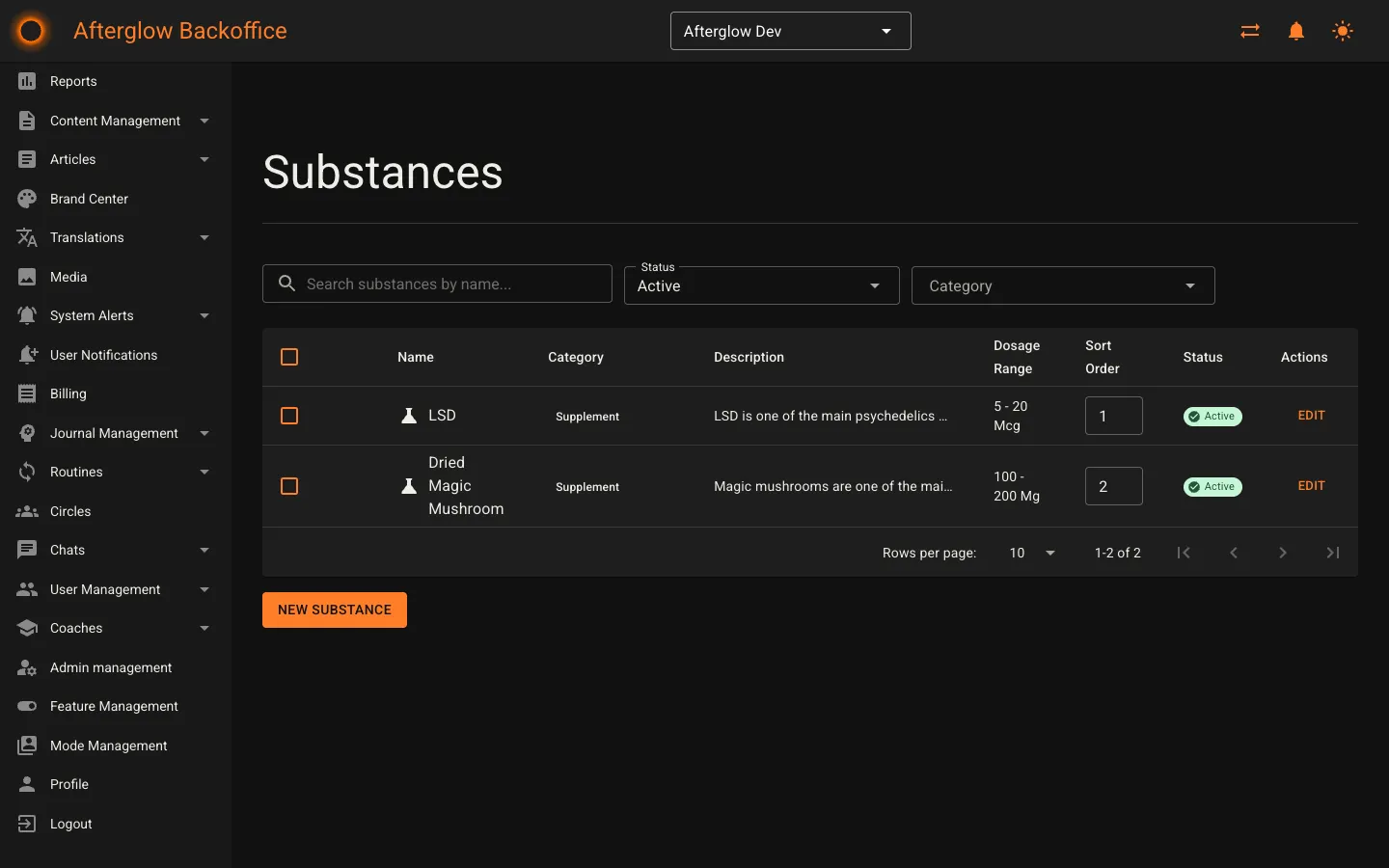Click the transfer arrows icon in the header
1389x868 pixels.
1249,31
